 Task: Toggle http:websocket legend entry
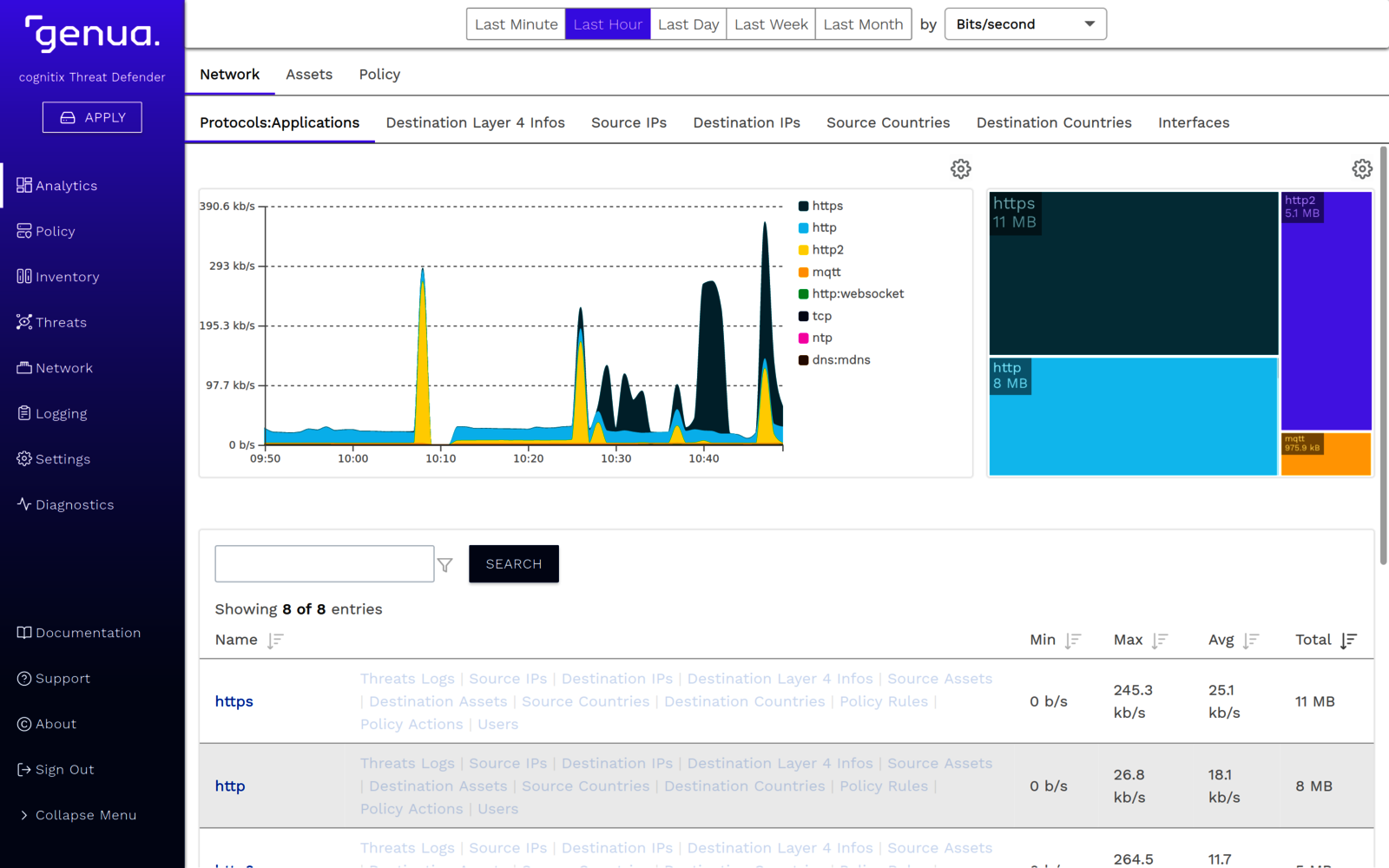click(x=852, y=294)
